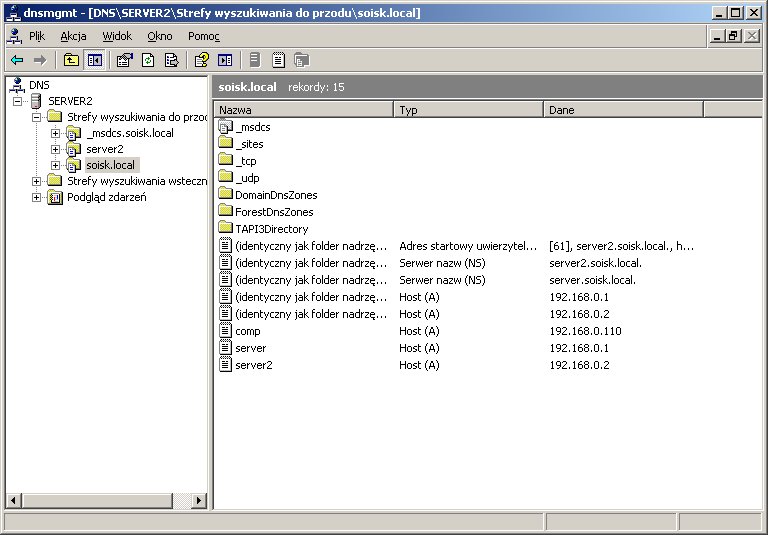768x535 pixels.
Task: Sort by the Typ column header
Action: coord(468,110)
